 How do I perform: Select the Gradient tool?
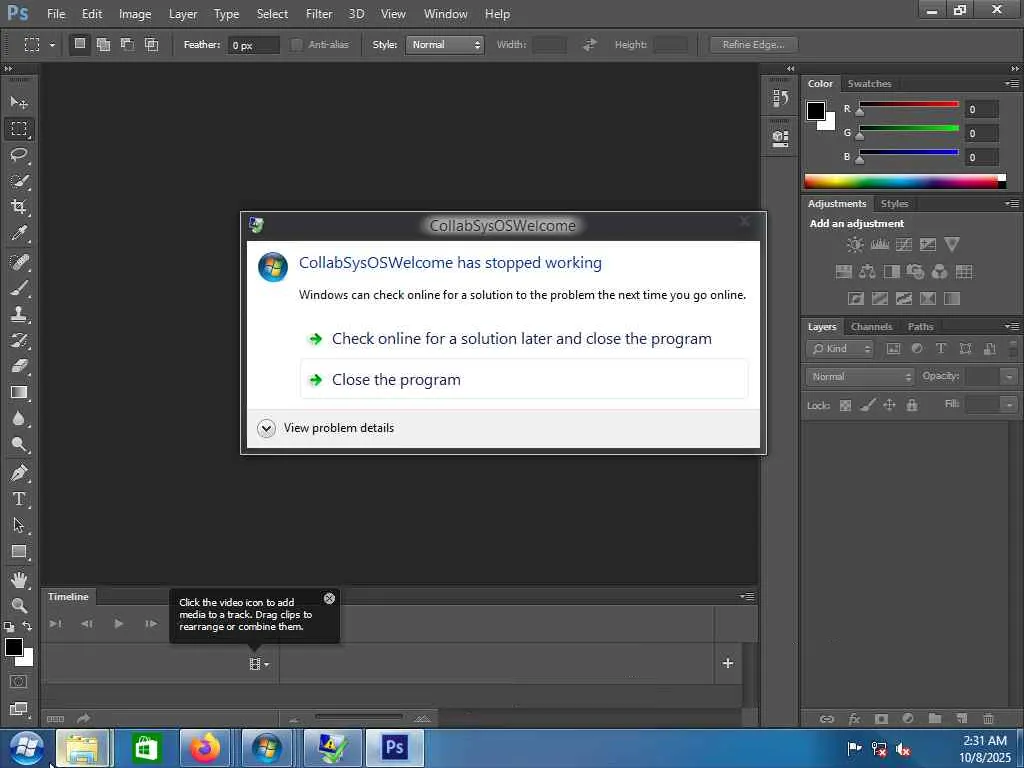[x=19, y=393]
